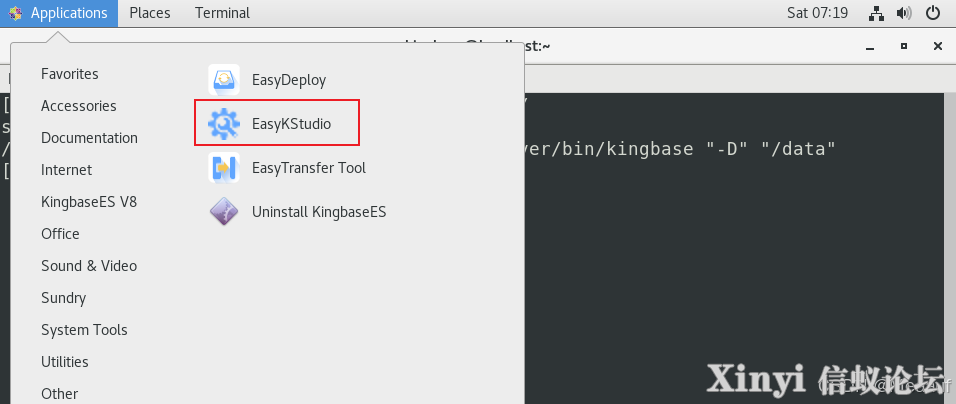The height and width of the screenshot is (404, 956).
Task: Open the Places menu
Action: [x=150, y=13]
